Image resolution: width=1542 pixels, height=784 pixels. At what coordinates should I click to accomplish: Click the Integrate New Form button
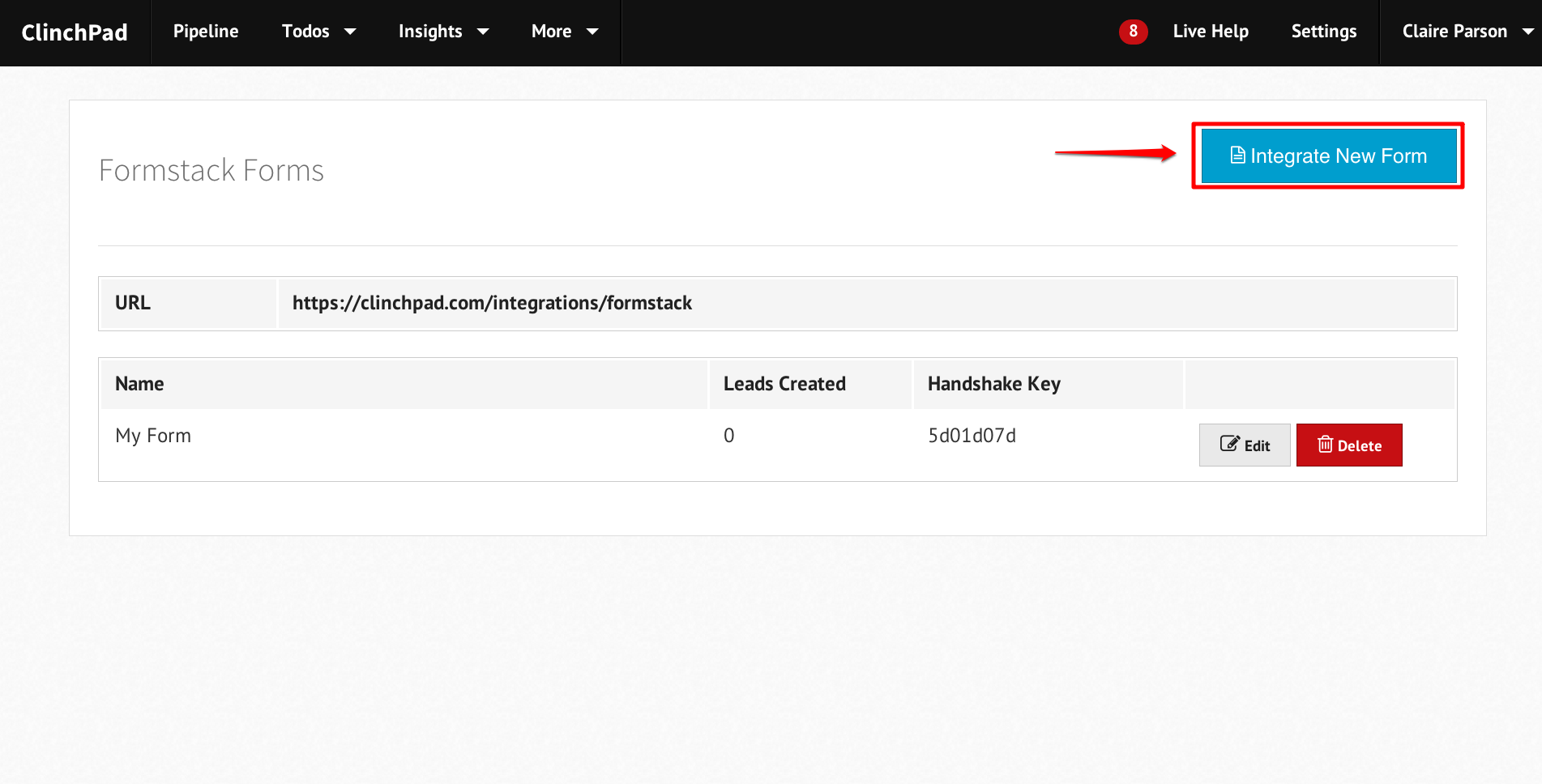click(x=1328, y=156)
